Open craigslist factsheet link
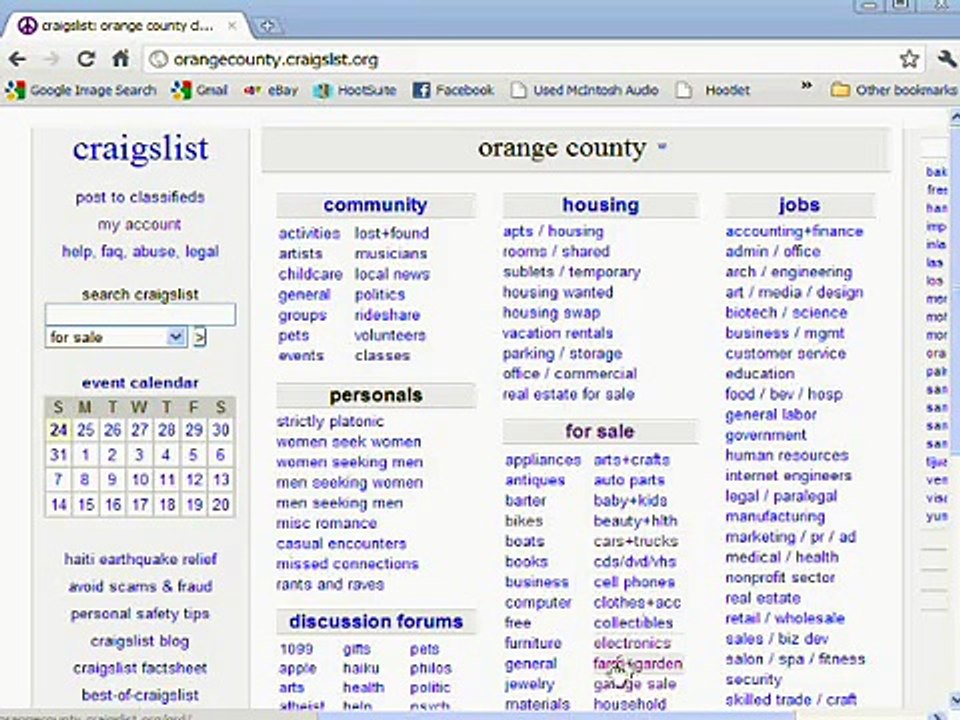The width and height of the screenshot is (960, 720). [x=140, y=668]
